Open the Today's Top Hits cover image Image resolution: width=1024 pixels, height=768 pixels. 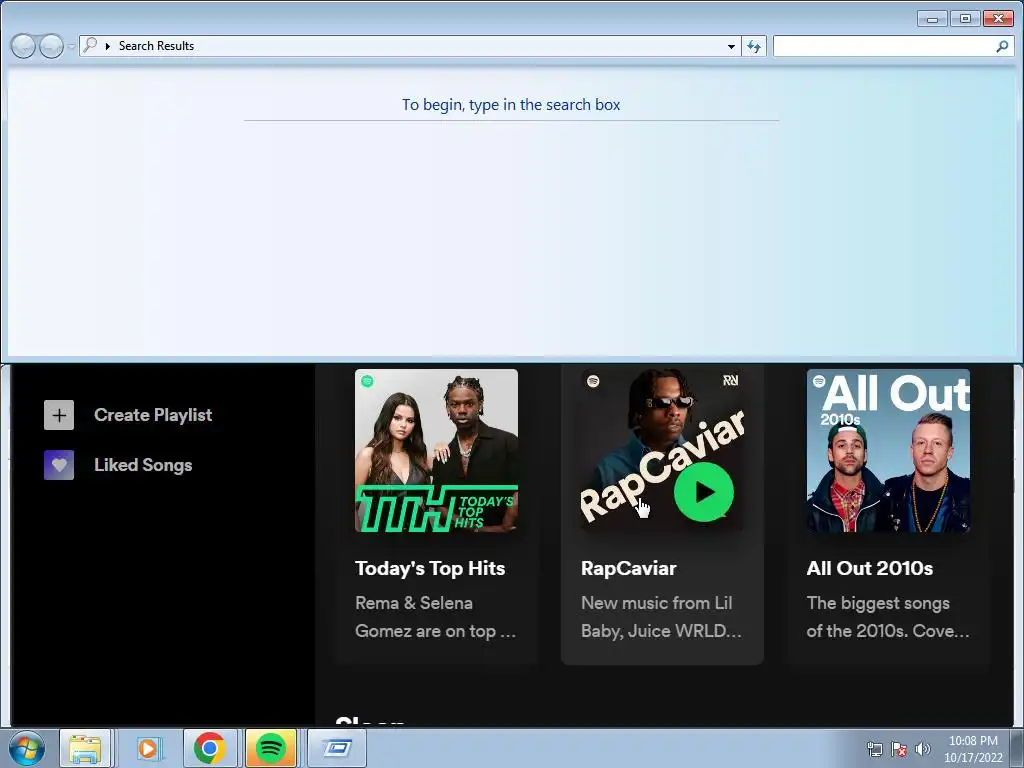[x=436, y=451]
